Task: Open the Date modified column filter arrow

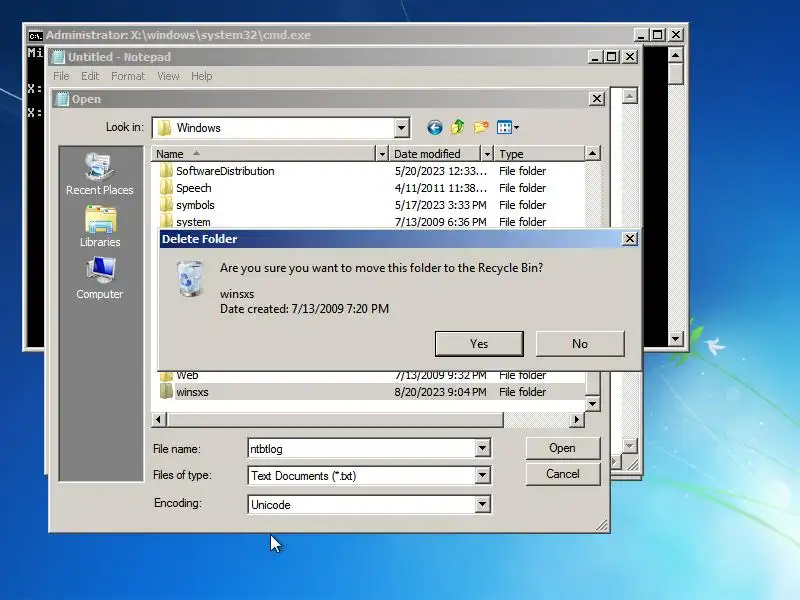Action: 487,154
